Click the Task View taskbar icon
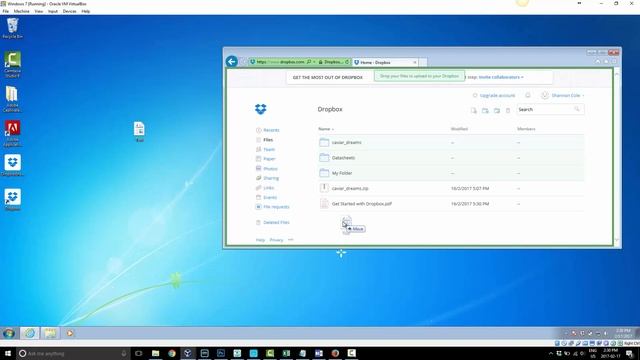This screenshot has height=360, width=640. point(139,353)
